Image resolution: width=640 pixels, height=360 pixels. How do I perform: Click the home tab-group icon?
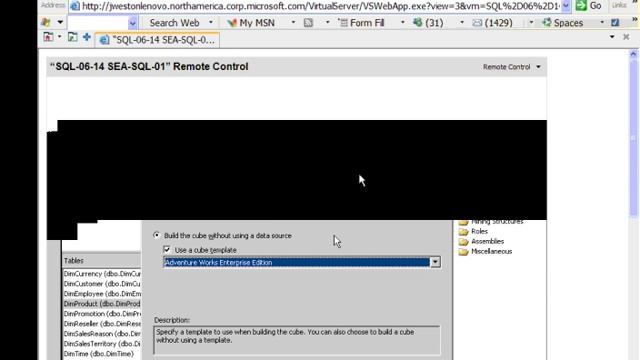48,37
